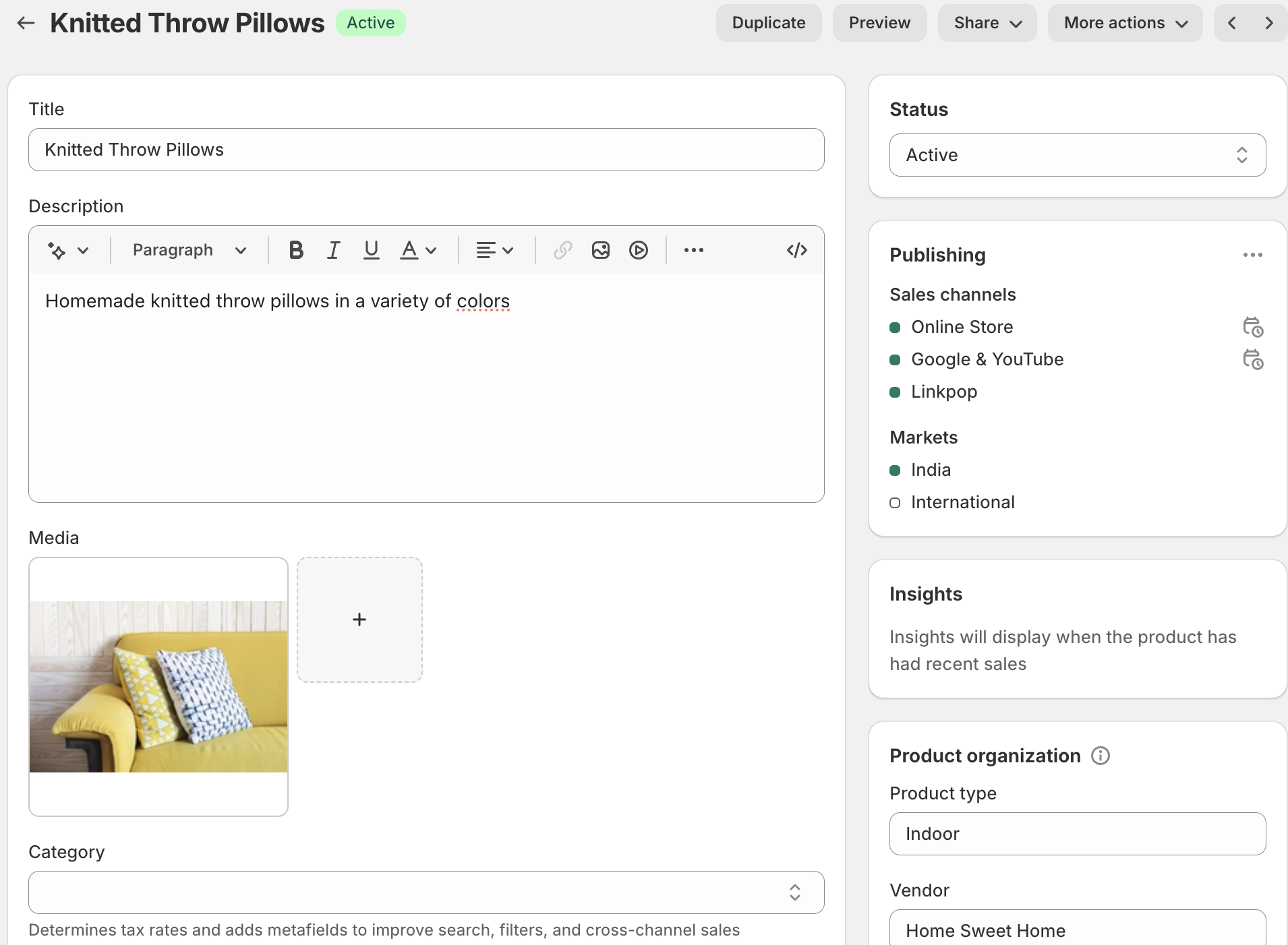Click Linkpop sales channel
Image resolution: width=1288 pixels, height=945 pixels.
tap(943, 392)
